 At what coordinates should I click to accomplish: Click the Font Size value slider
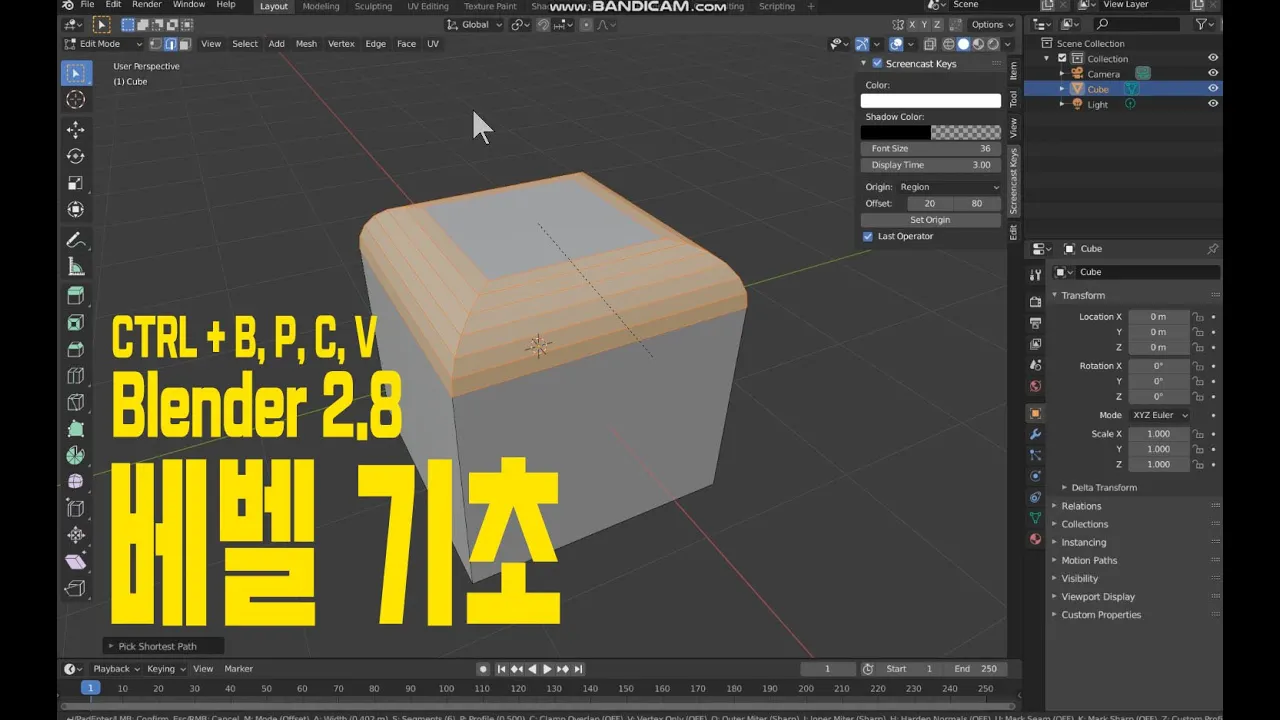tap(931, 148)
